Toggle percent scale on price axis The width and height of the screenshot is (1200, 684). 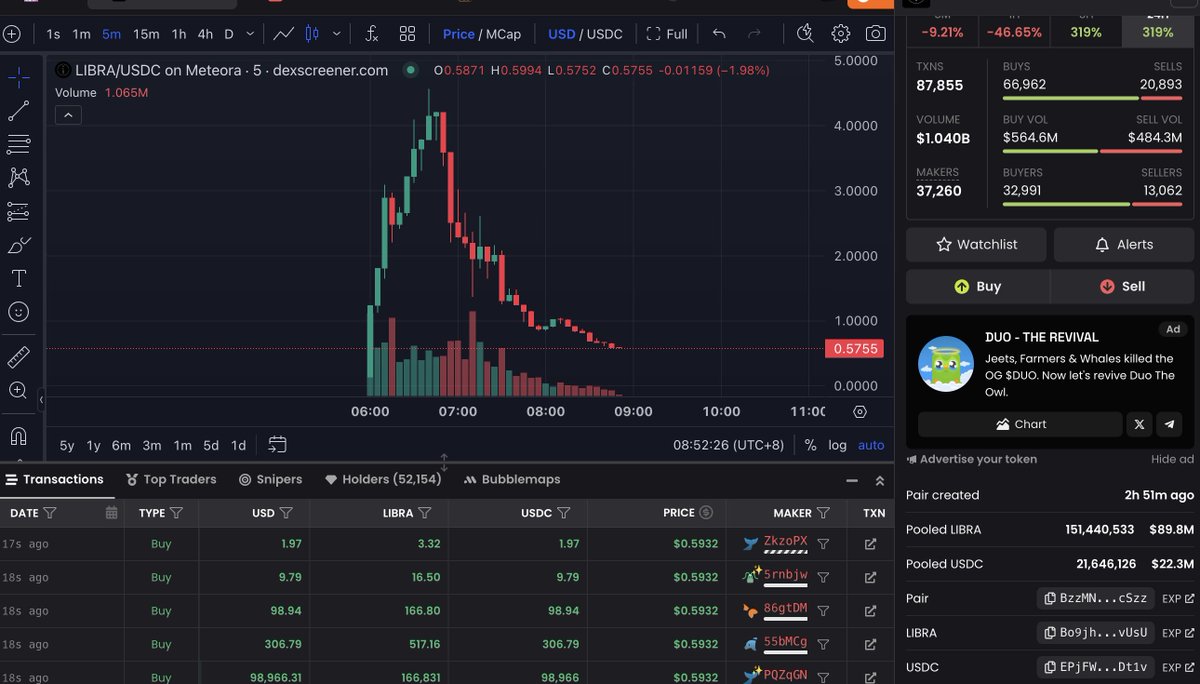pyautogui.click(x=810, y=445)
